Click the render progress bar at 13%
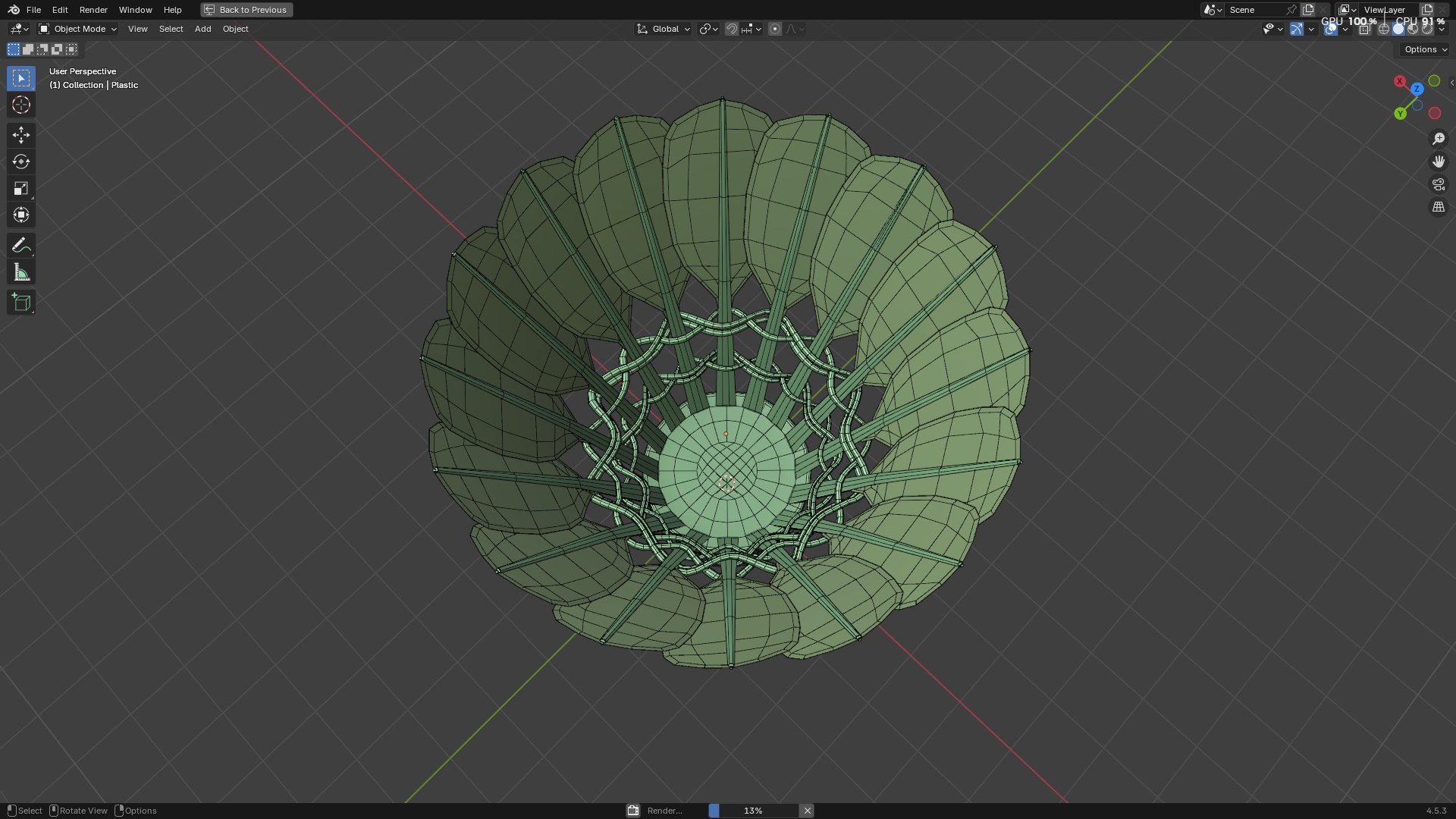The width and height of the screenshot is (1456, 819). [x=753, y=811]
